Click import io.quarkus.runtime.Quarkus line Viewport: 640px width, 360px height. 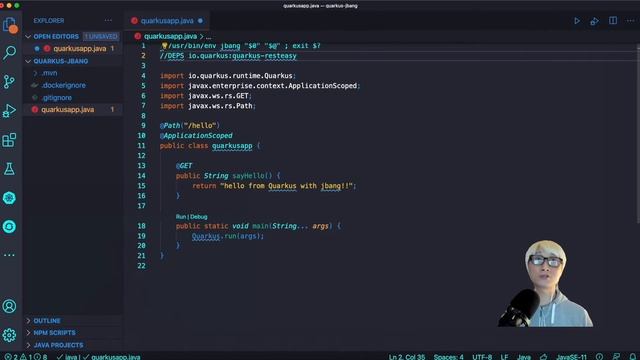(x=228, y=76)
